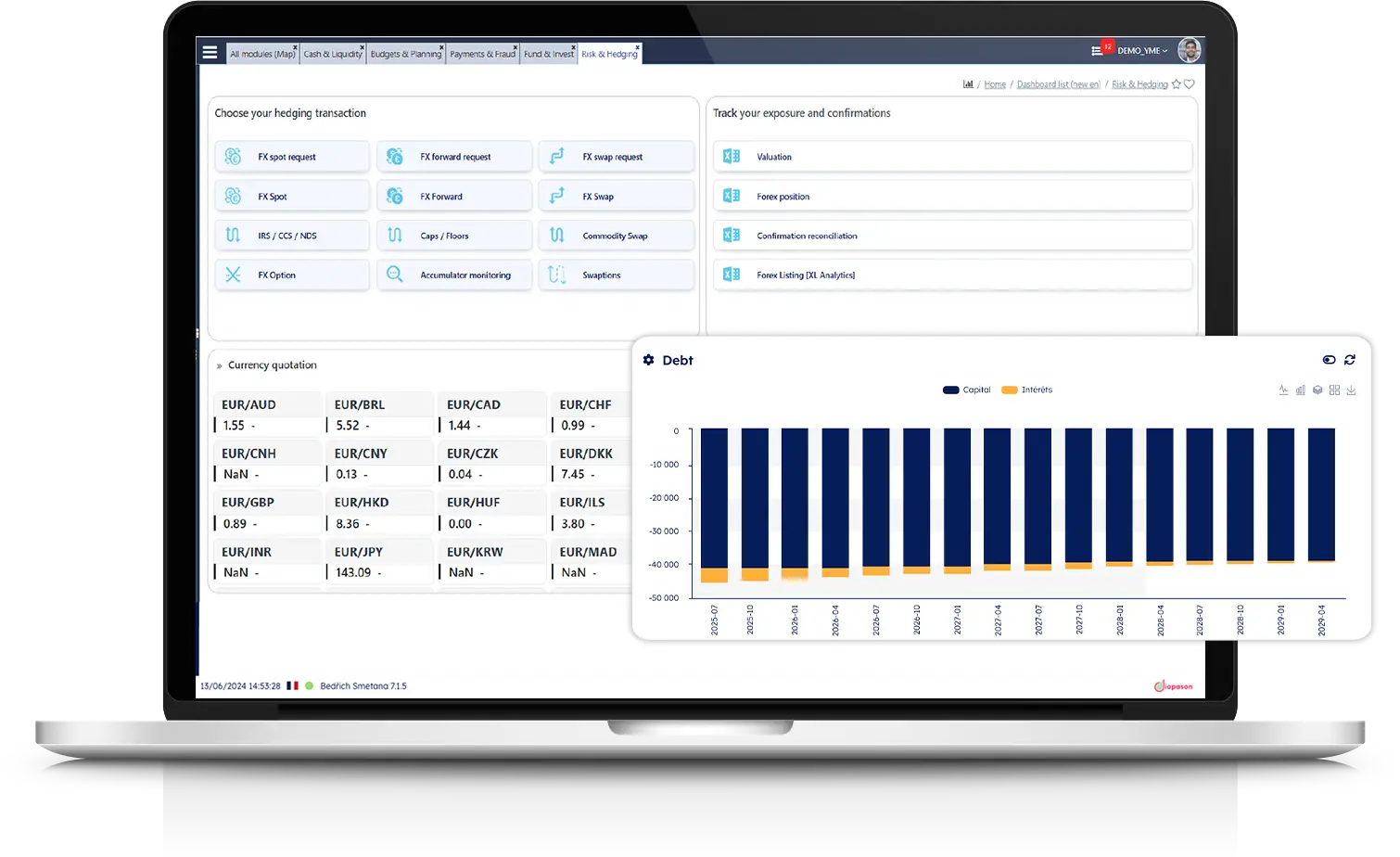This screenshot has height=857, width=1400.
Task: Refresh the Debt chart
Action: click(1349, 360)
